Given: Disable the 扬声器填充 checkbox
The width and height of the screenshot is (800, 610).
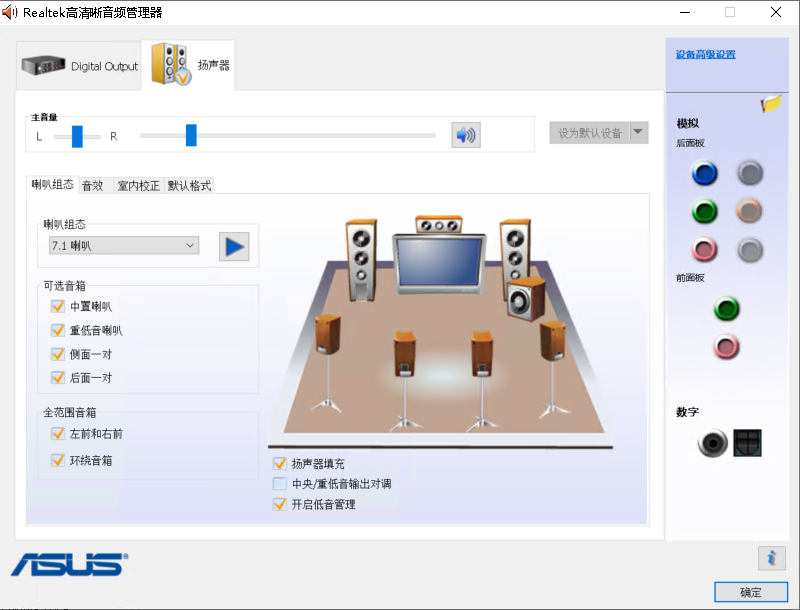Looking at the screenshot, I should click(x=280, y=464).
